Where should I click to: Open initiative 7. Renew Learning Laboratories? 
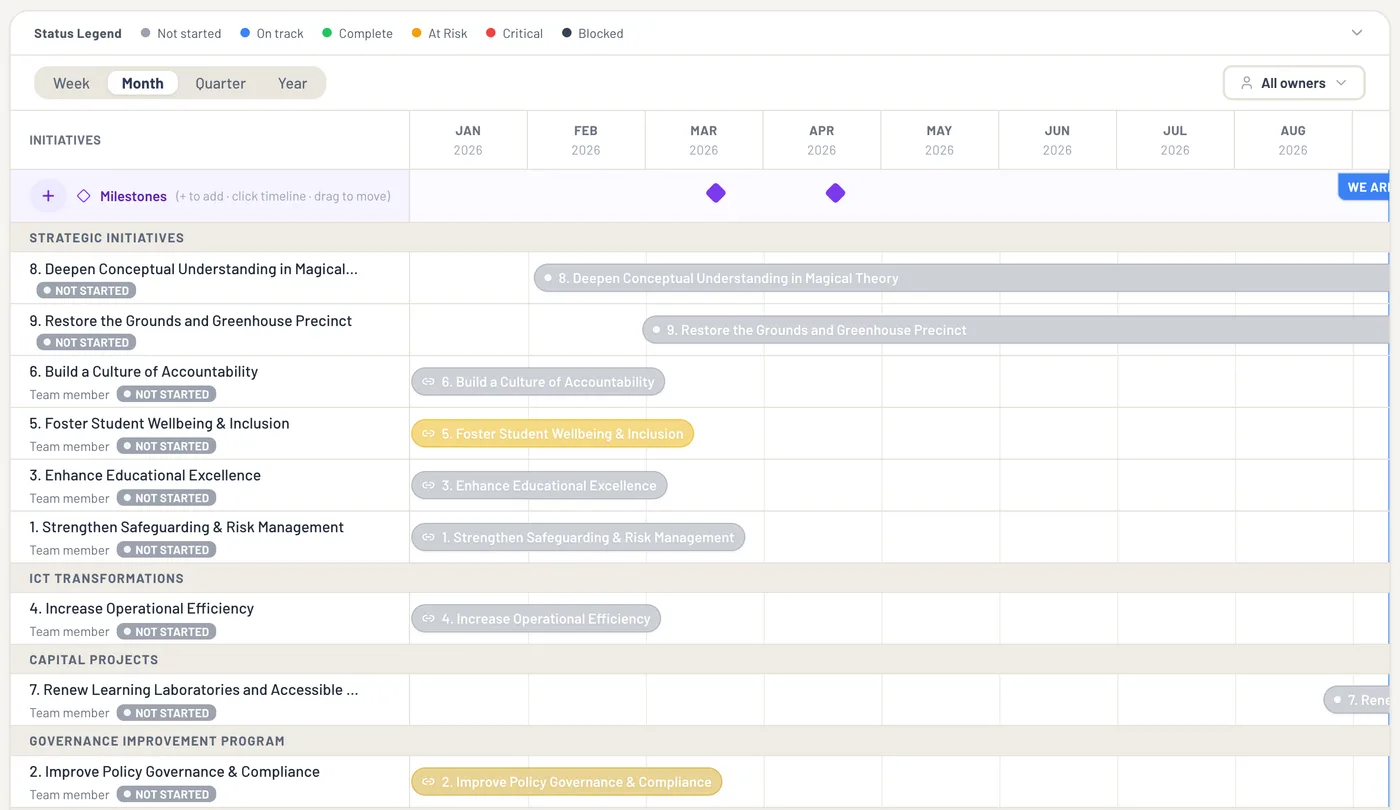(x=193, y=690)
